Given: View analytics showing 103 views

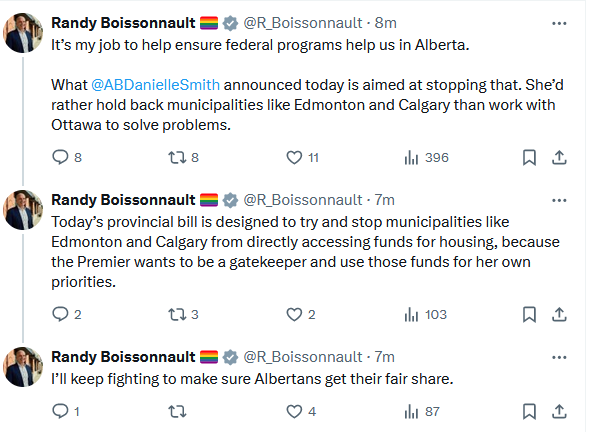Looking at the screenshot, I should point(425,314).
